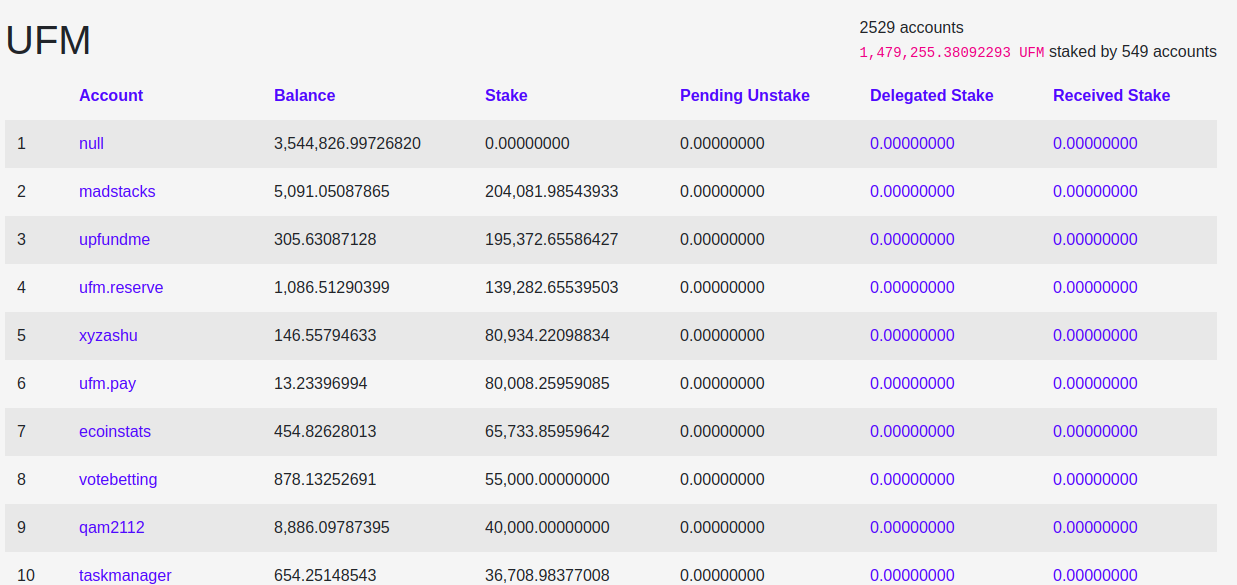The height and width of the screenshot is (585, 1237).
Task: Select ecoinstats balance 454.82628013
Action: pos(325,432)
